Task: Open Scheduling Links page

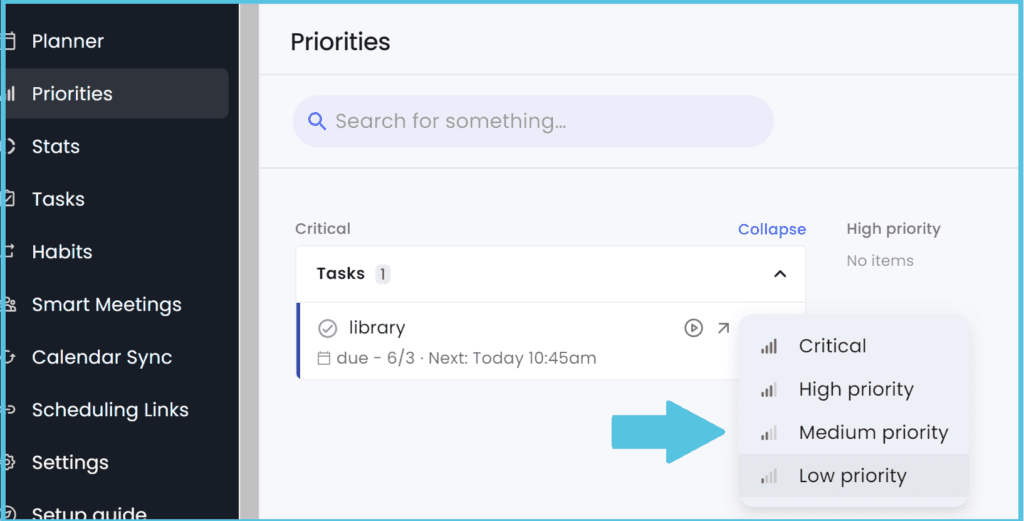Action: click(x=110, y=410)
